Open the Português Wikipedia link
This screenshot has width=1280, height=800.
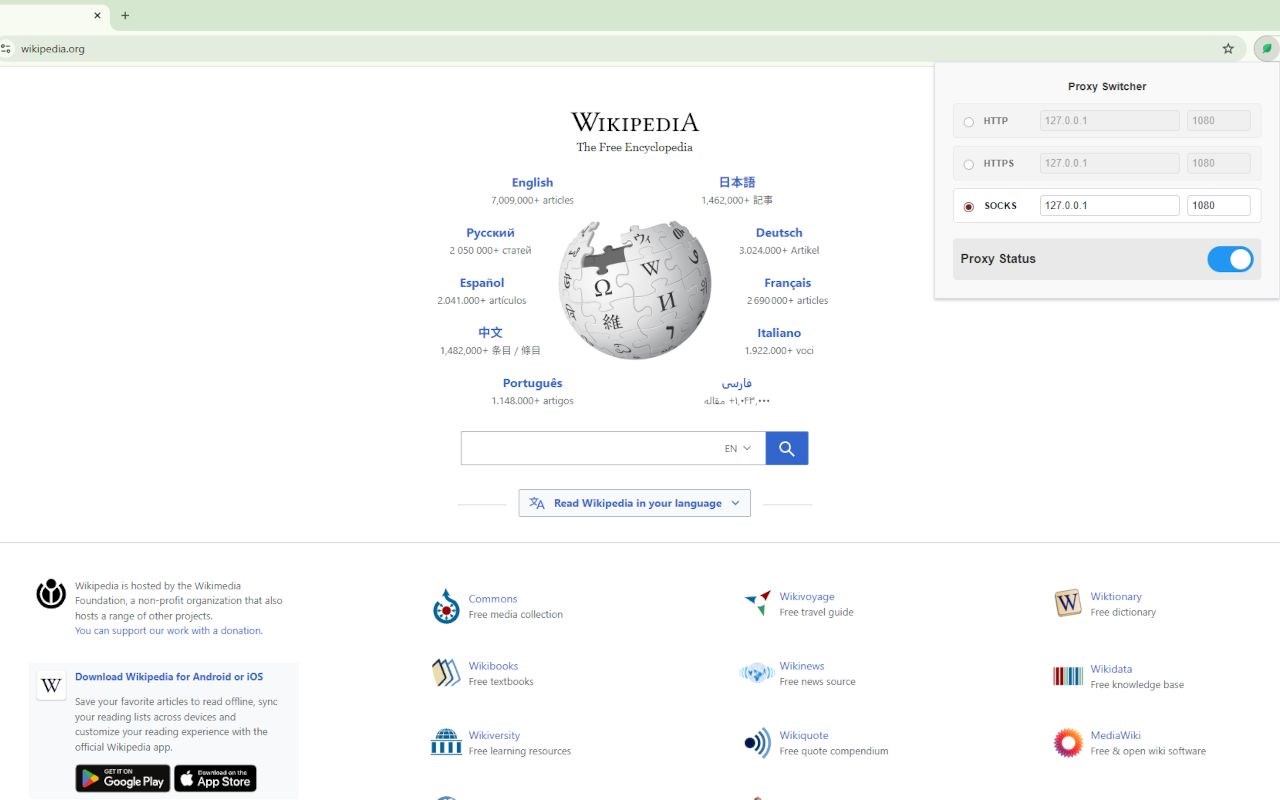point(532,383)
